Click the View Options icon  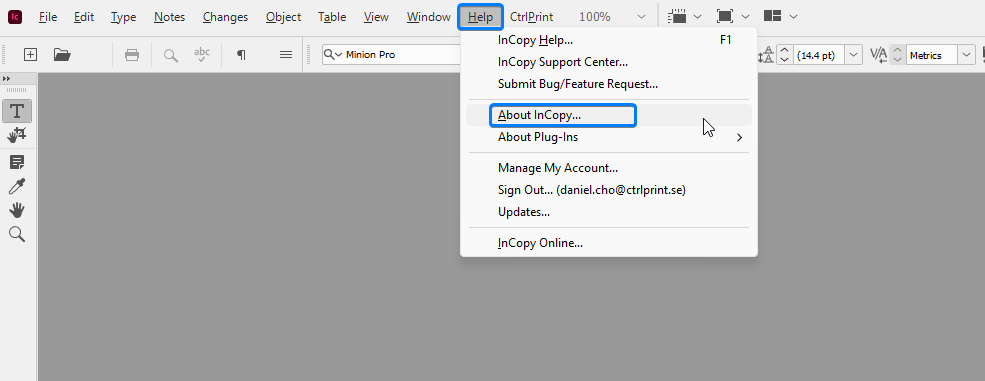(x=676, y=16)
